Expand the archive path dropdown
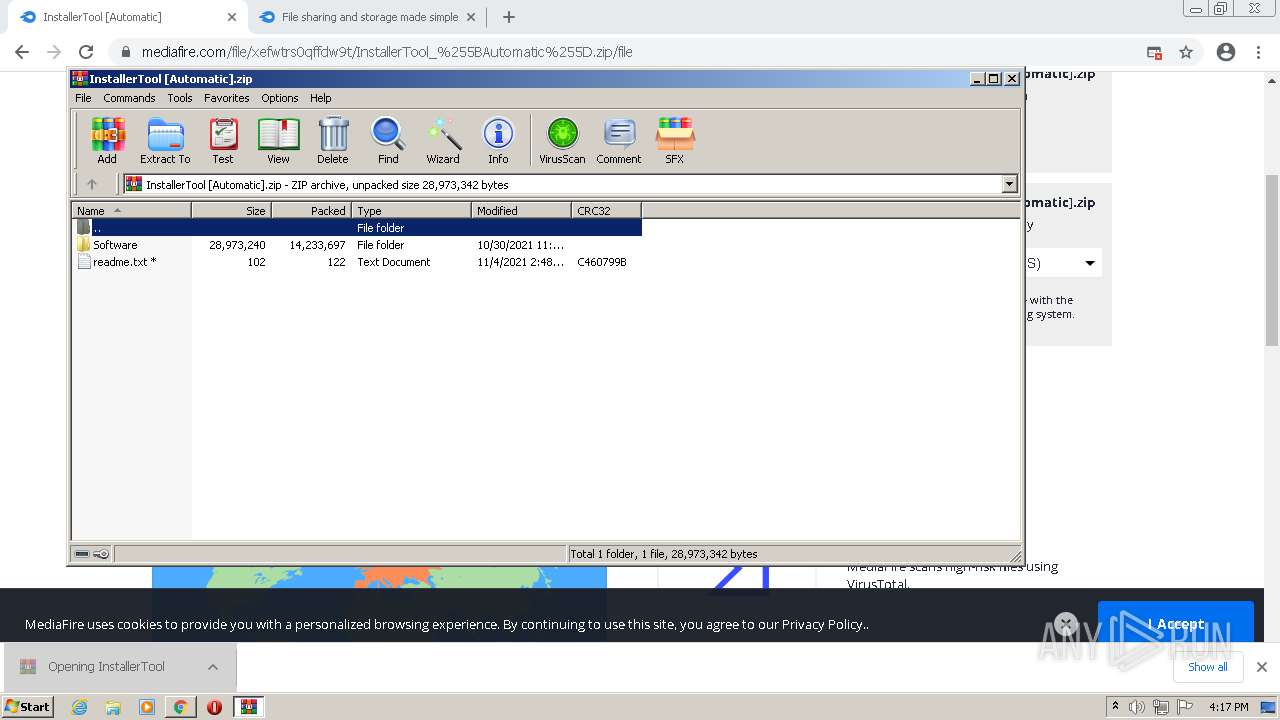This screenshot has height=720, width=1280. [x=1009, y=184]
